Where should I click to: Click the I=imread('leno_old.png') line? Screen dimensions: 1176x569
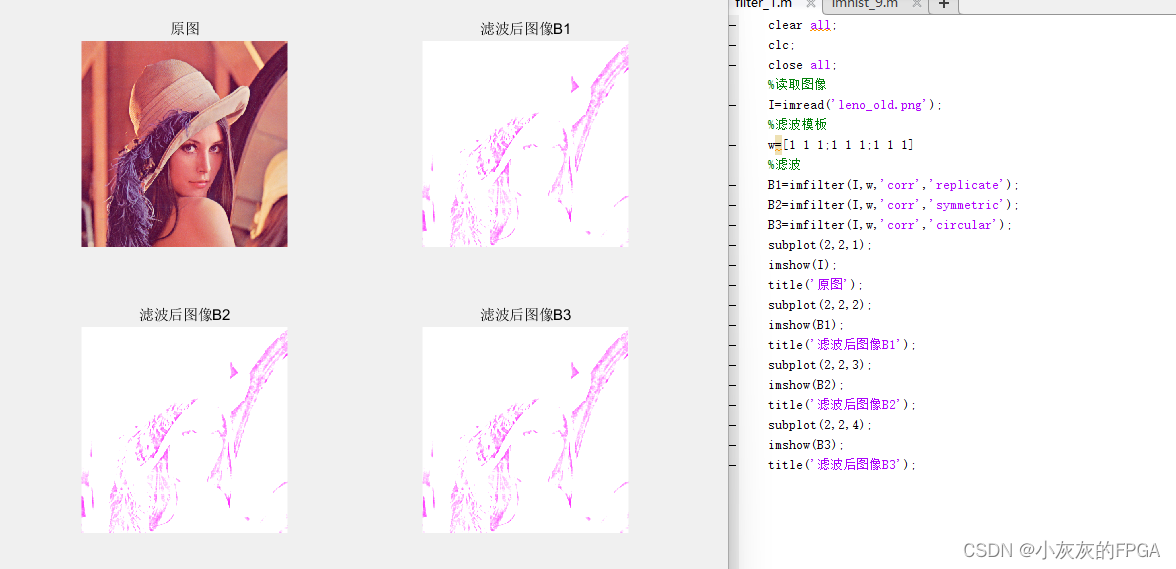click(855, 105)
